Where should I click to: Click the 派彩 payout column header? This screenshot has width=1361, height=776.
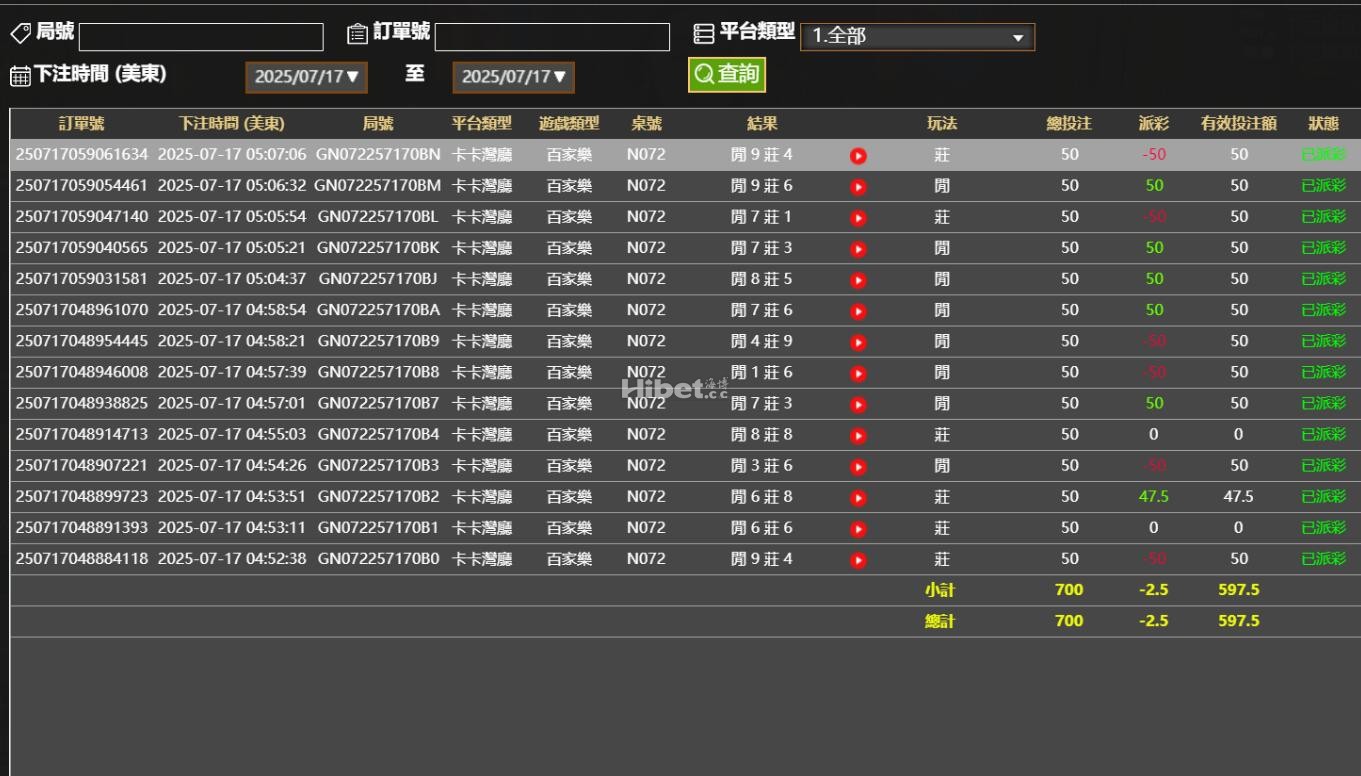point(1153,124)
